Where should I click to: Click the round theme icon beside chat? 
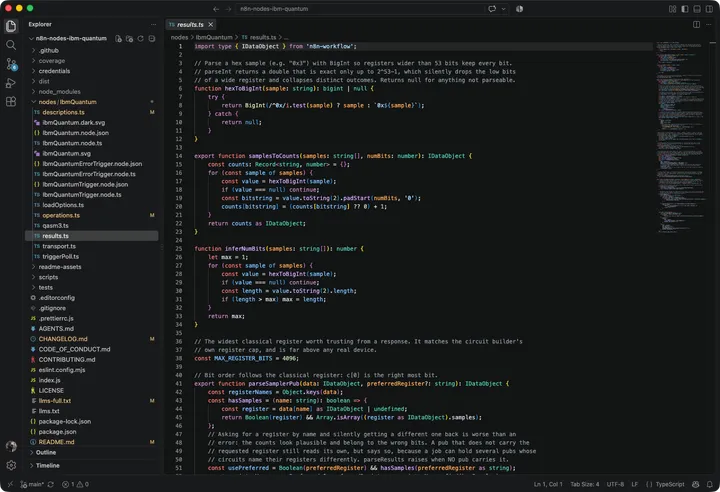click(519, 9)
